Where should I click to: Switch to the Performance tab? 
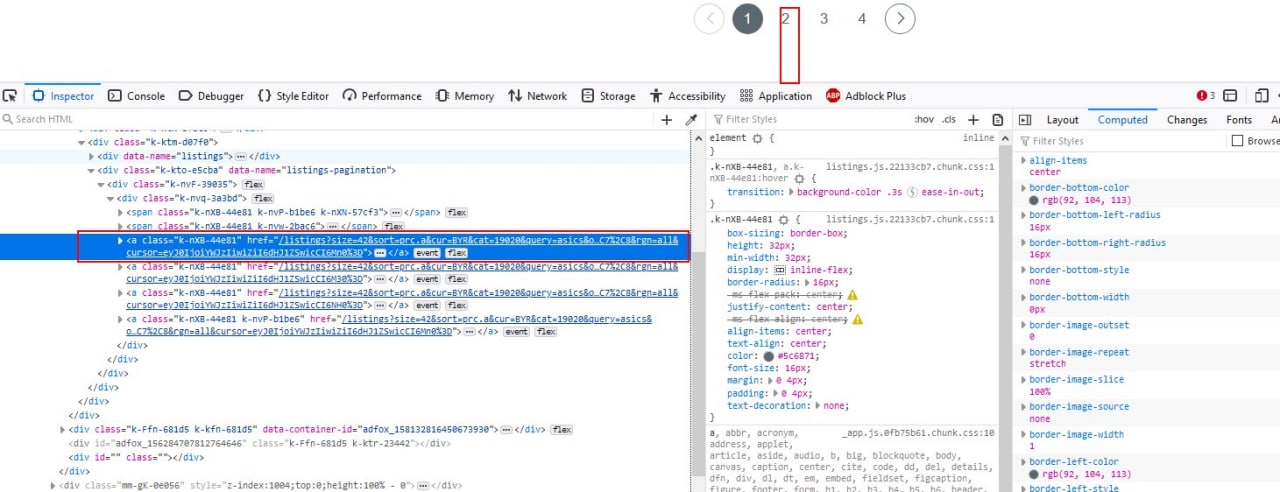[382, 96]
